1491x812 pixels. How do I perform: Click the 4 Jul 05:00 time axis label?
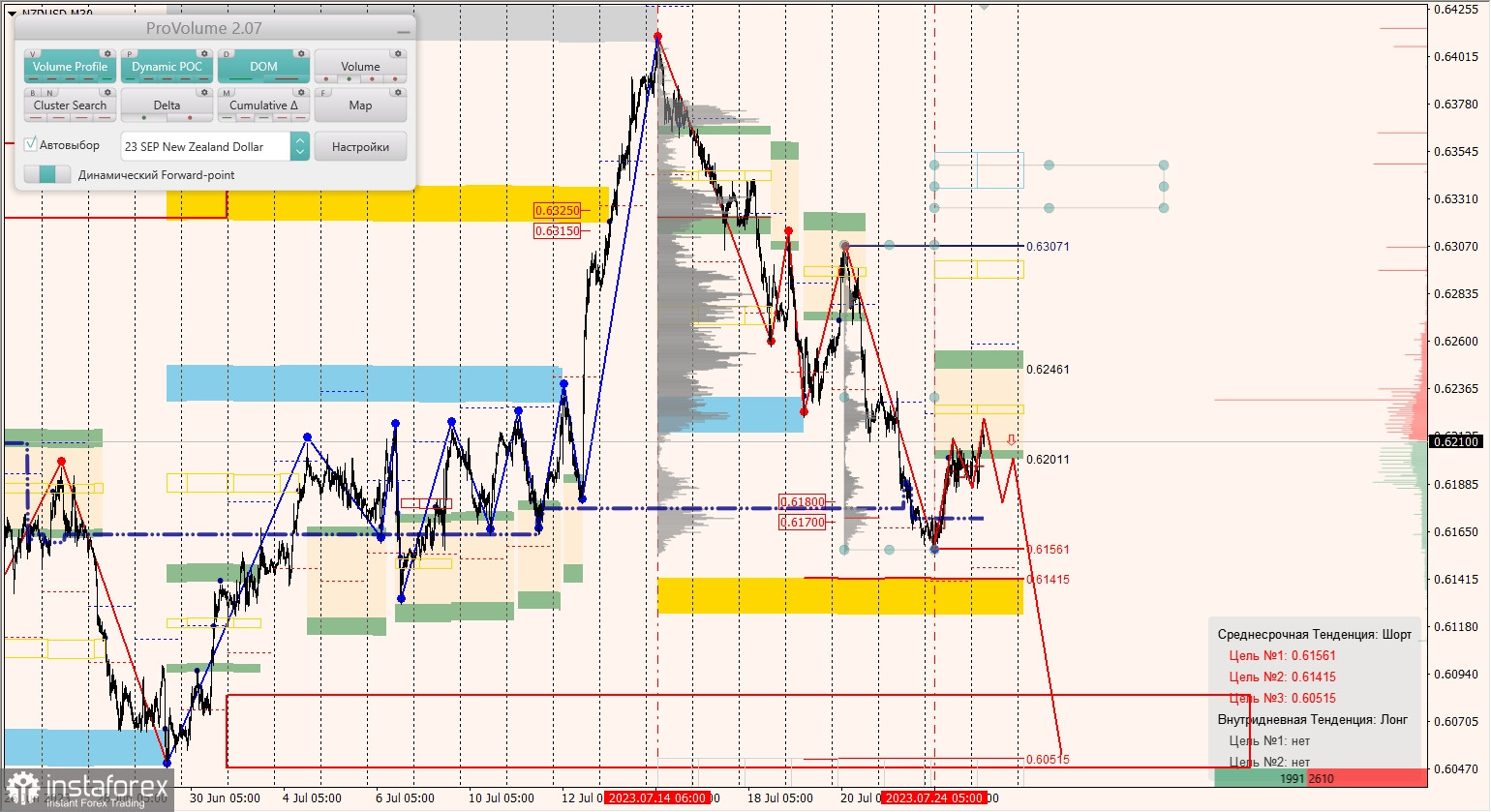click(312, 798)
